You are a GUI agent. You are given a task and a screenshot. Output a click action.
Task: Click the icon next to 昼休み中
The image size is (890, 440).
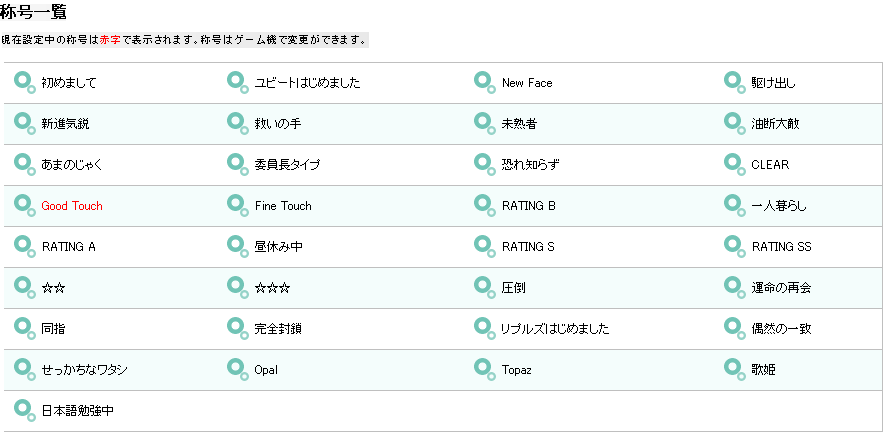coord(238,246)
